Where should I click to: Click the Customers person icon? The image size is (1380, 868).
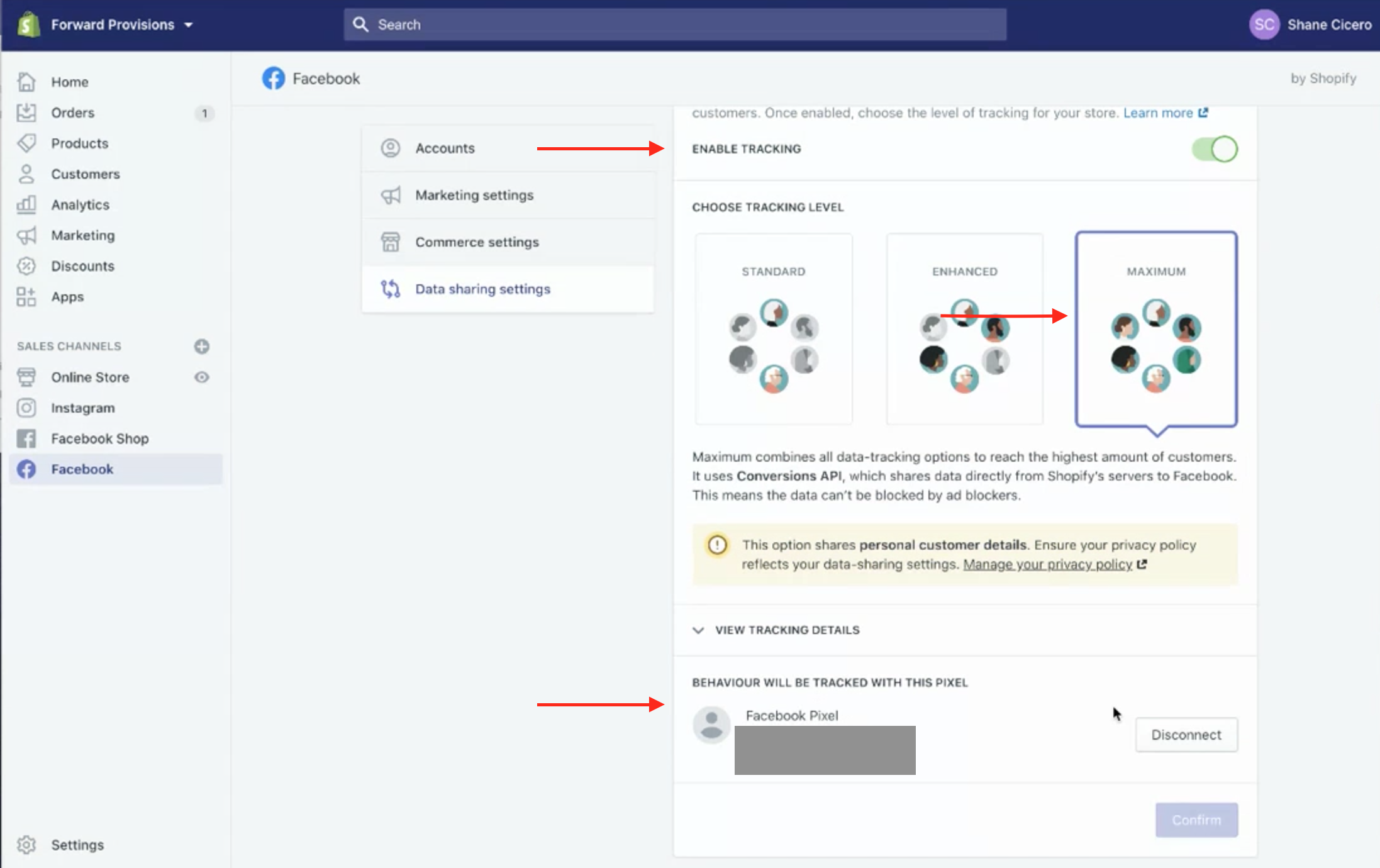click(26, 174)
